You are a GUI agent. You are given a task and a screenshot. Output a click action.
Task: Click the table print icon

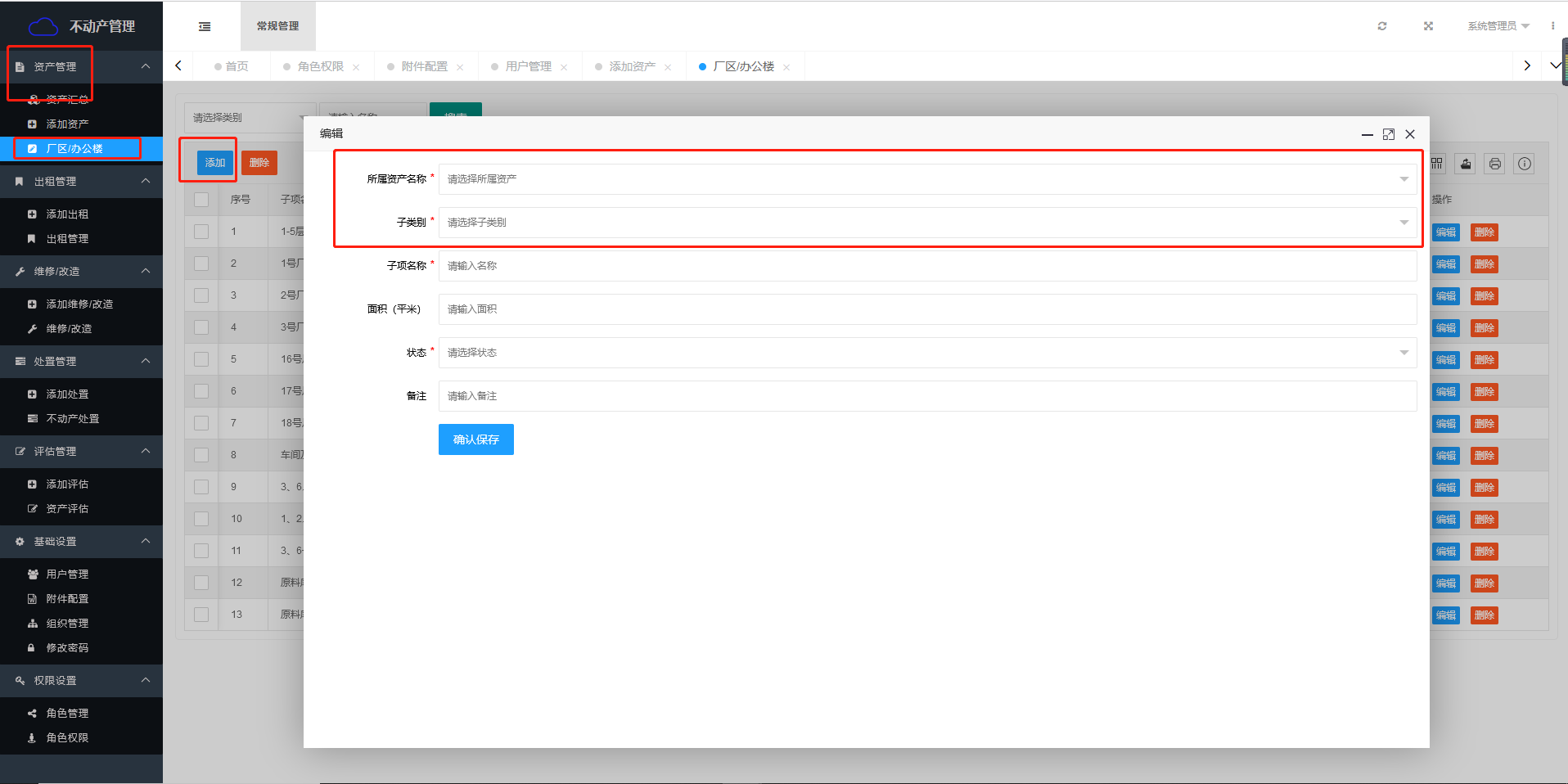click(x=1495, y=164)
